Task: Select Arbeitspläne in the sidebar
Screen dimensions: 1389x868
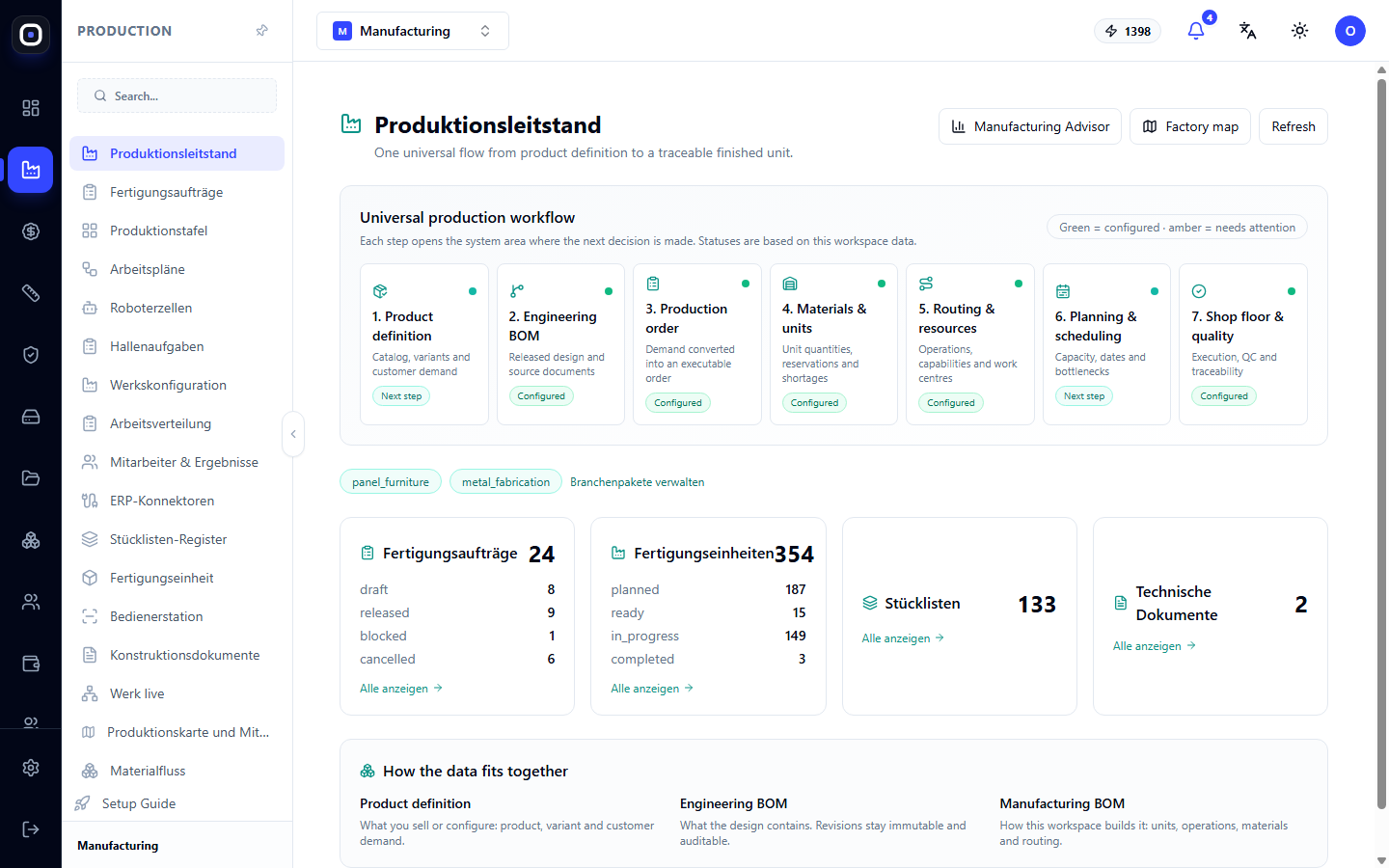Action: point(177,269)
